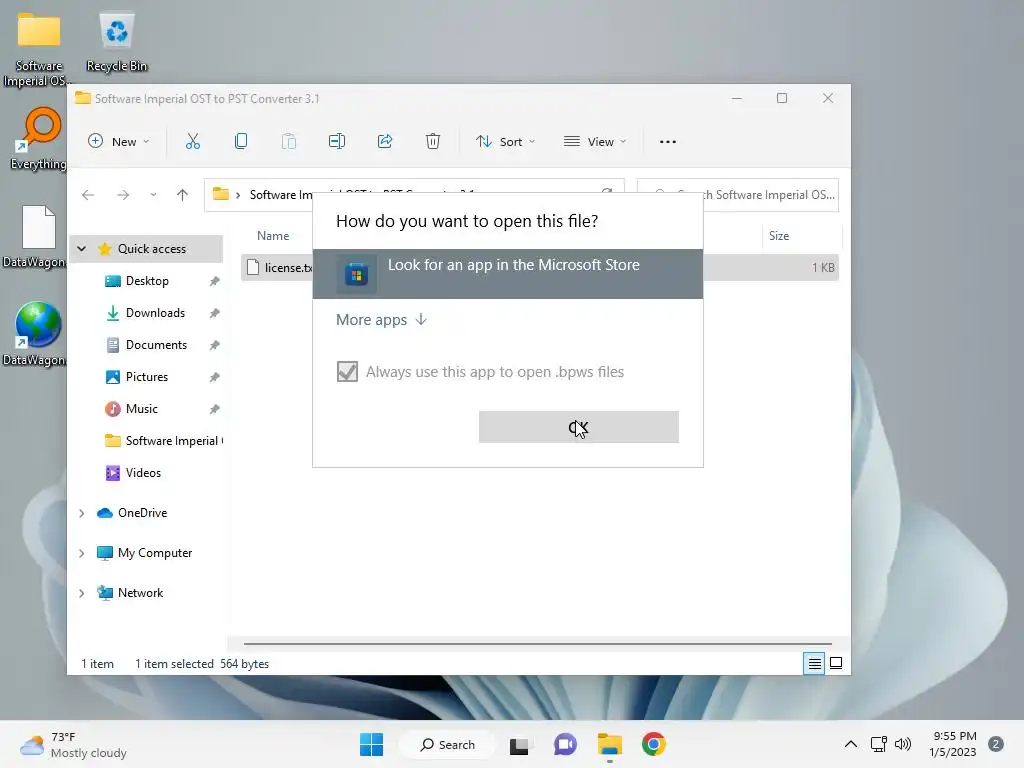This screenshot has width=1024, height=768.
Task: Click the Share icon in toolbar
Action: (x=385, y=141)
